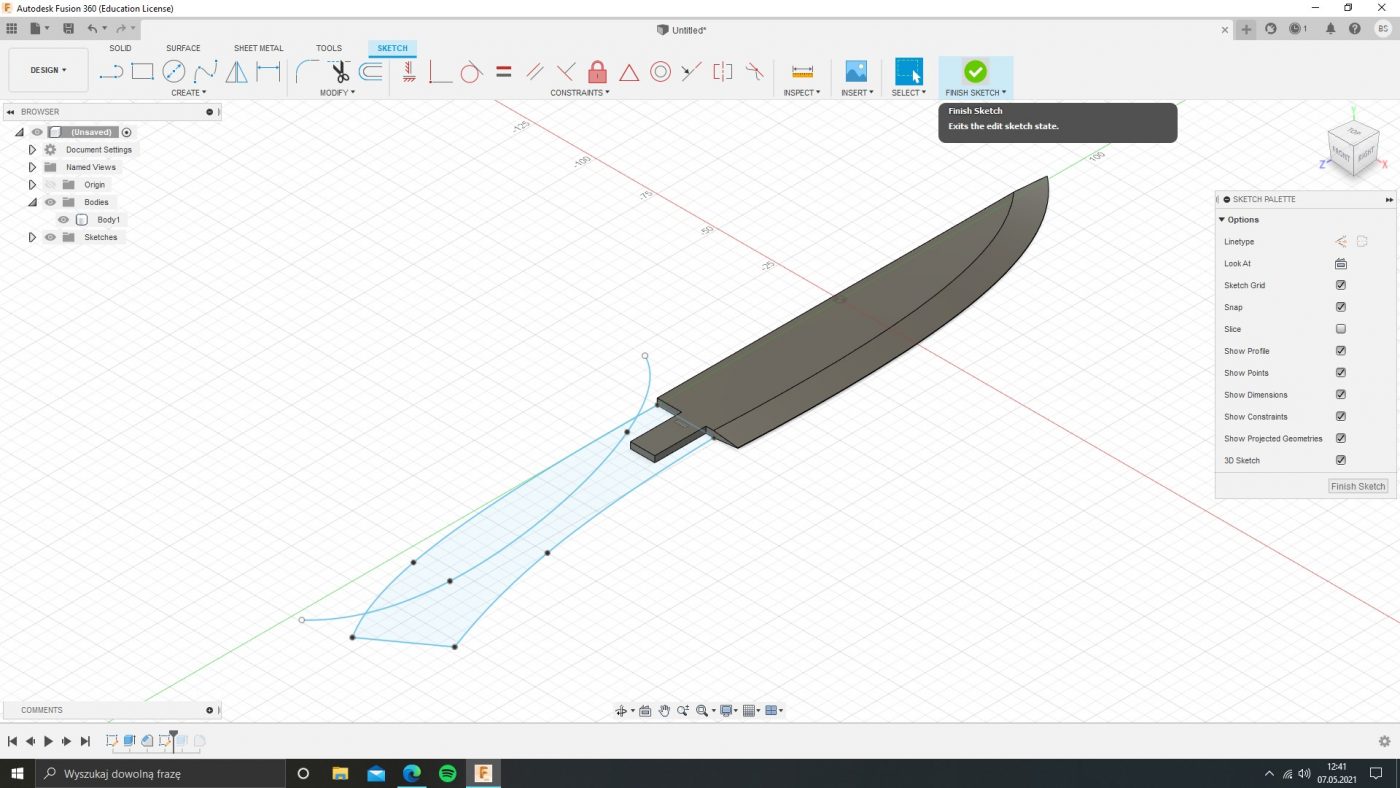Choose the Concentric constraint icon
Viewport: 1400px width, 788px height.
coord(660,72)
